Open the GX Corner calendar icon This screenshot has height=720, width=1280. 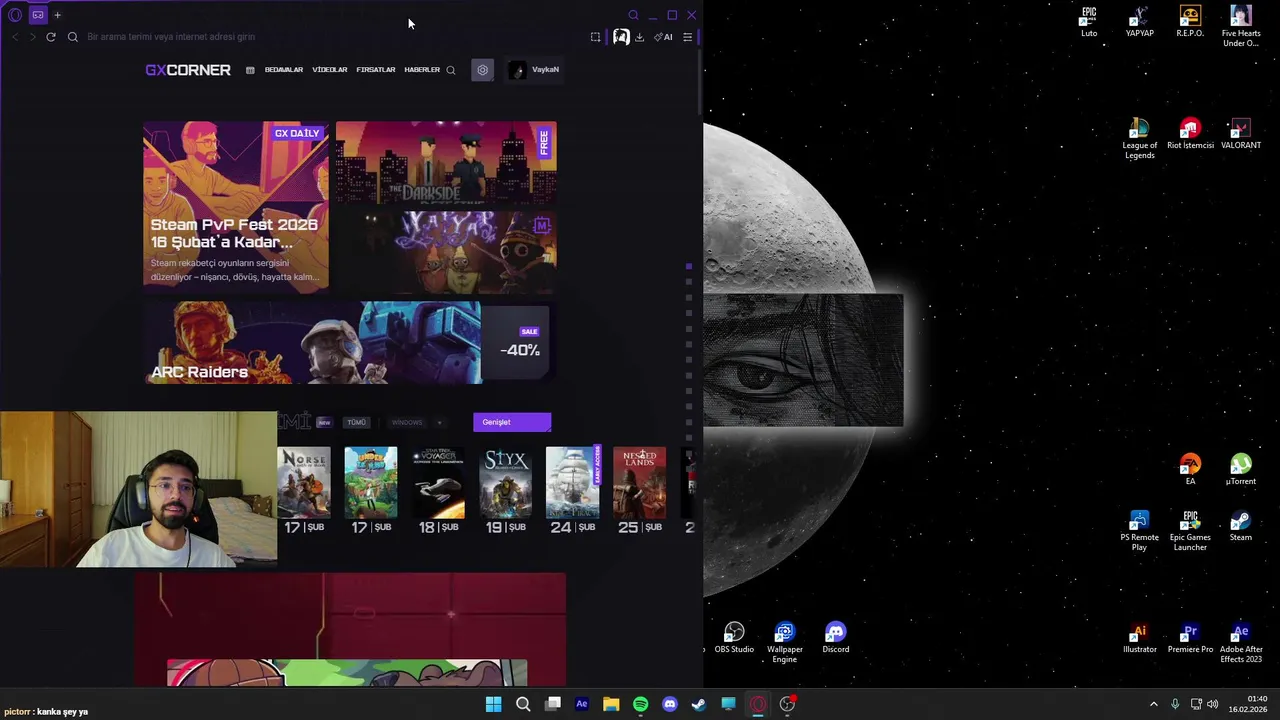coord(250,70)
